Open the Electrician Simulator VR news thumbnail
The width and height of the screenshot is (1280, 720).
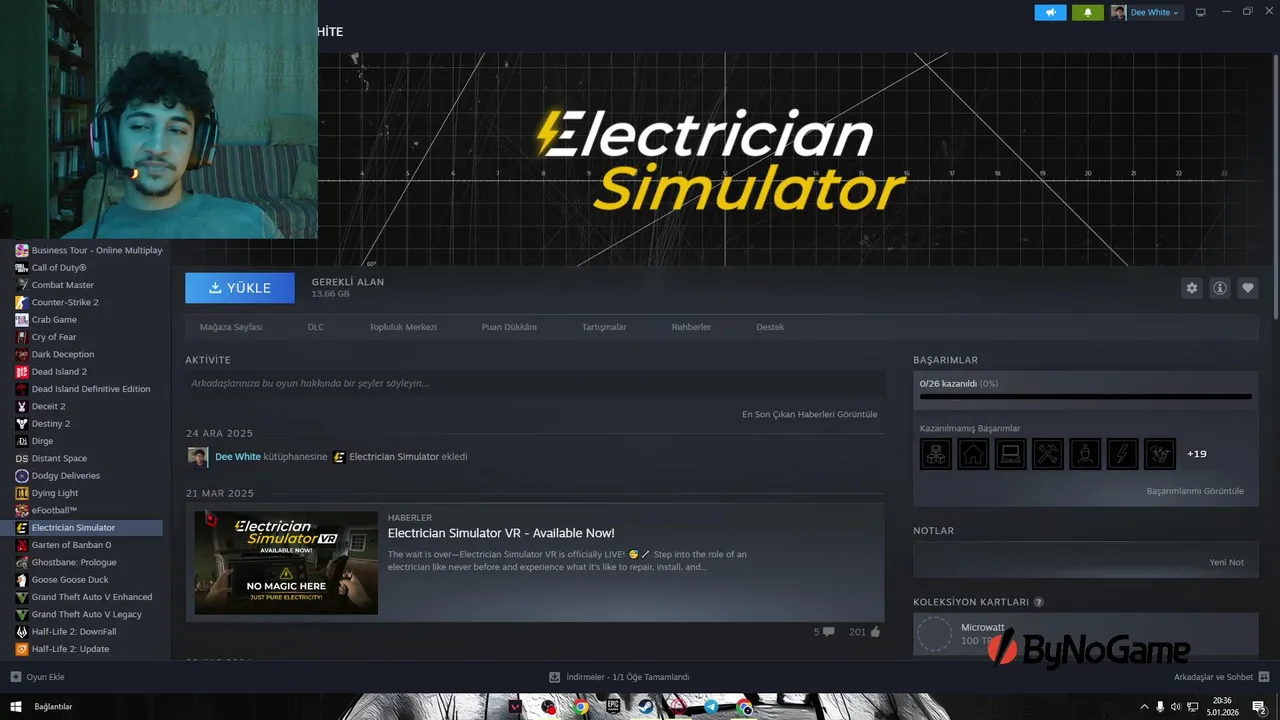[x=286, y=562]
